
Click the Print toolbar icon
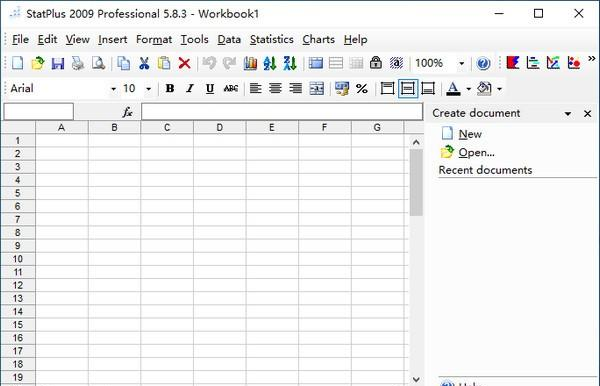point(78,63)
